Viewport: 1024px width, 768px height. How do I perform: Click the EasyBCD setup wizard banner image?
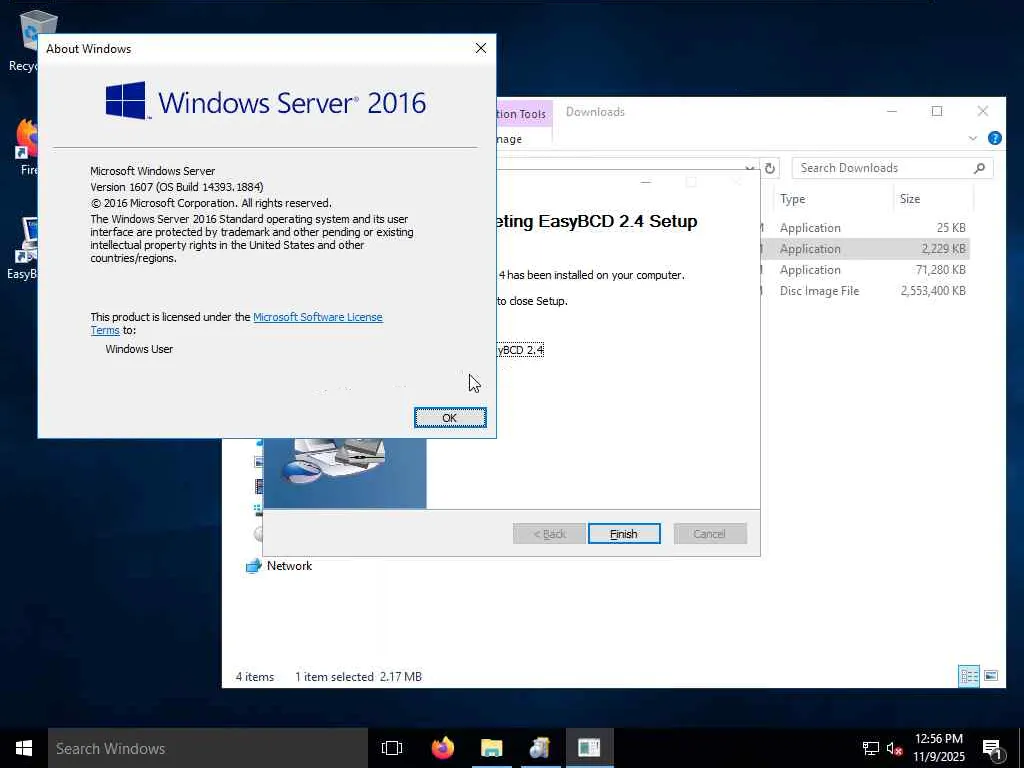(x=345, y=473)
